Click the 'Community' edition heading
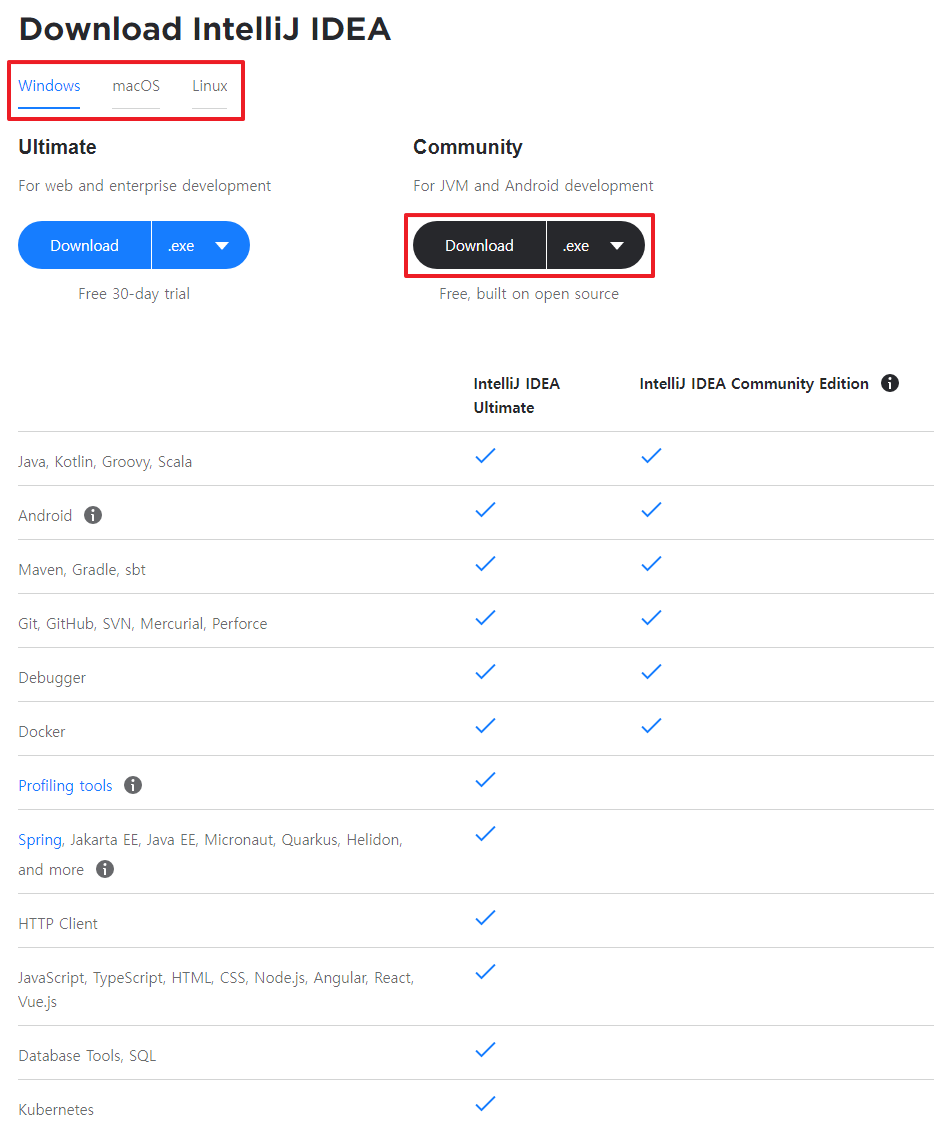941x1140 pixels. click(x=468, y=147)
